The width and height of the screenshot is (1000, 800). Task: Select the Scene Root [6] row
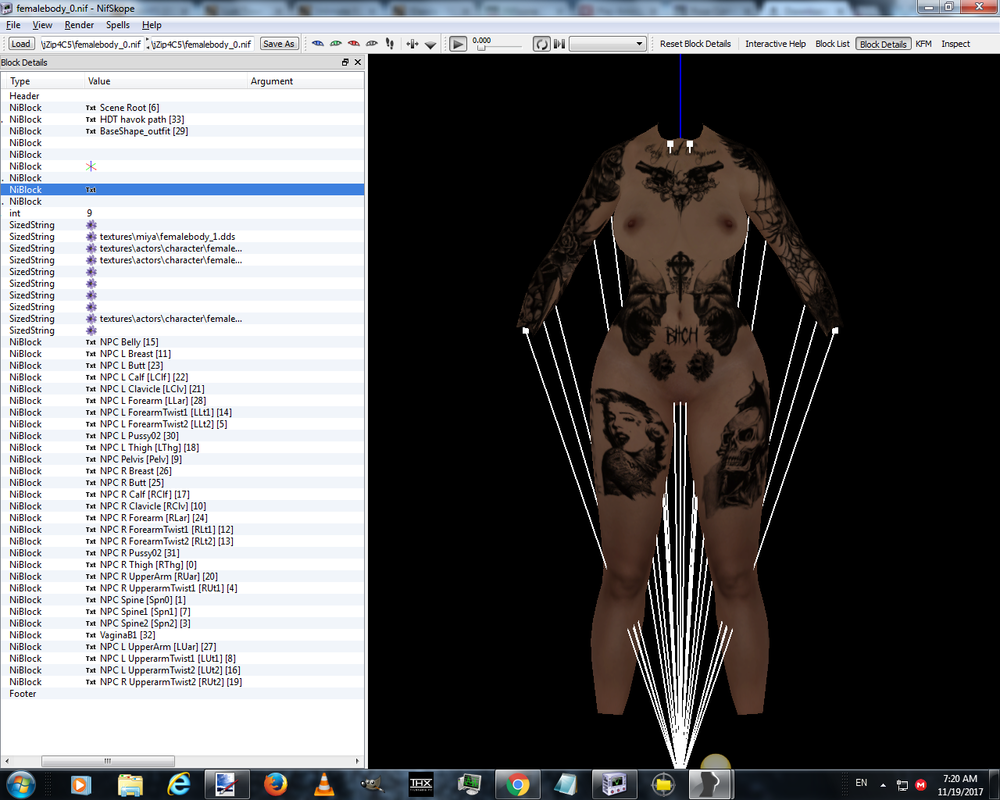182,108
